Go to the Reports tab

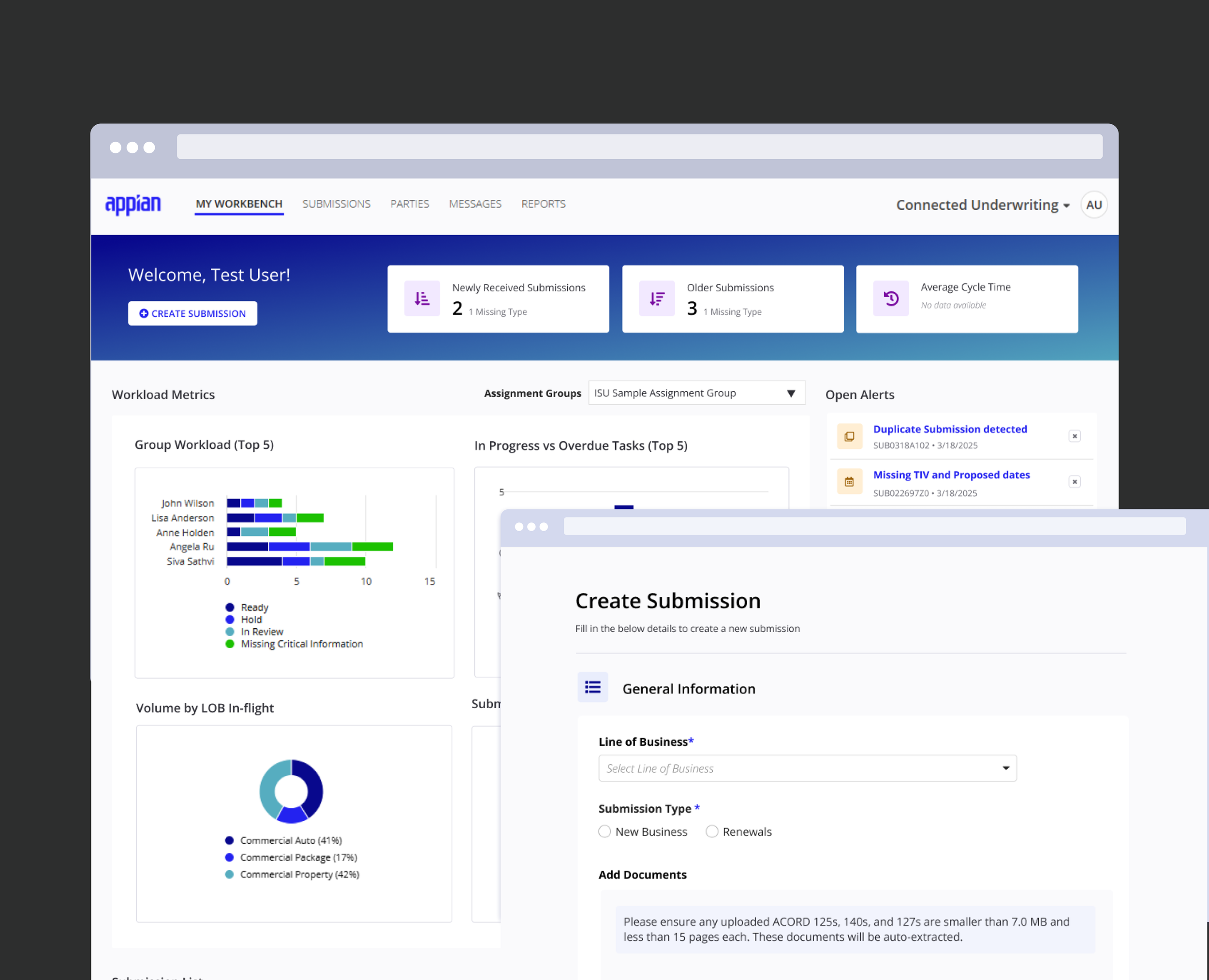[x=543, y=204]
